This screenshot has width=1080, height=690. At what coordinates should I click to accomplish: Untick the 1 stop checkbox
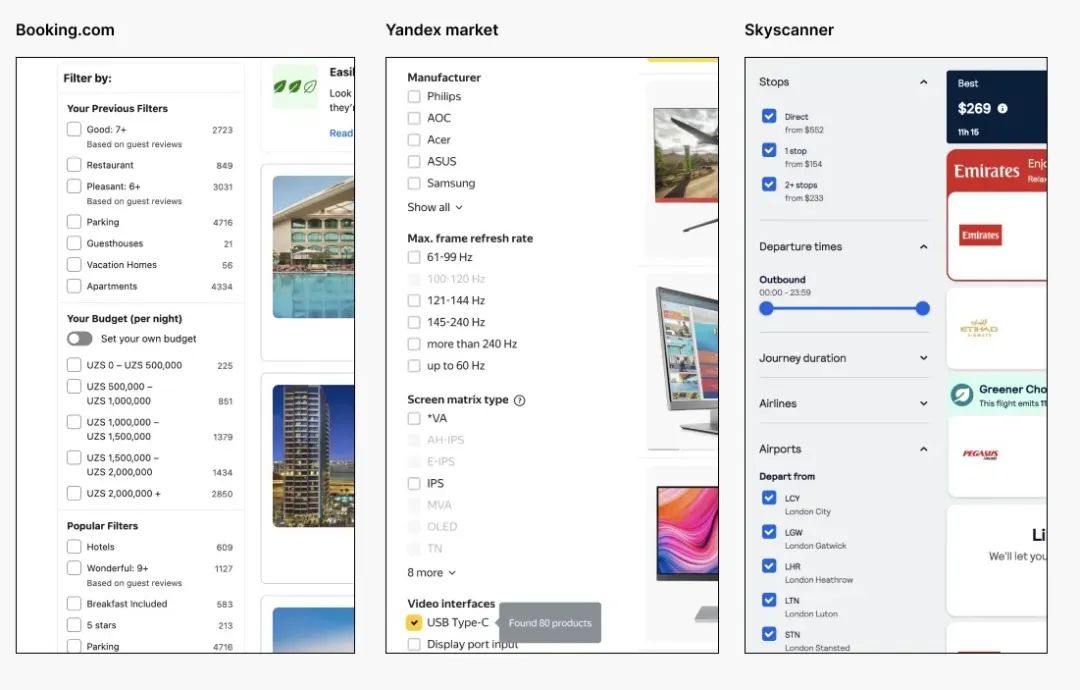pyautogui.click(x=769, y=149)
